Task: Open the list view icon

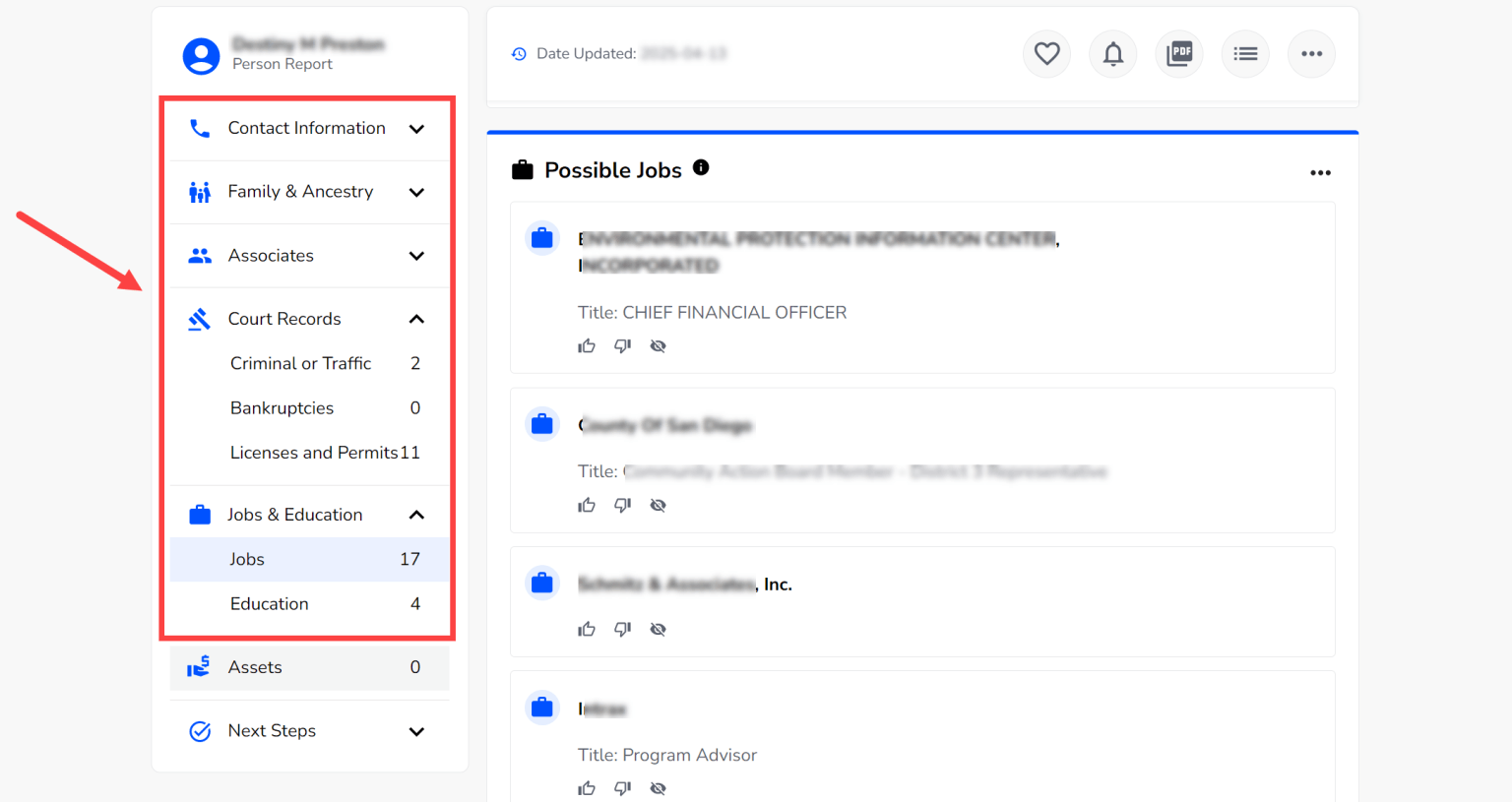Action: point(1245,53)
